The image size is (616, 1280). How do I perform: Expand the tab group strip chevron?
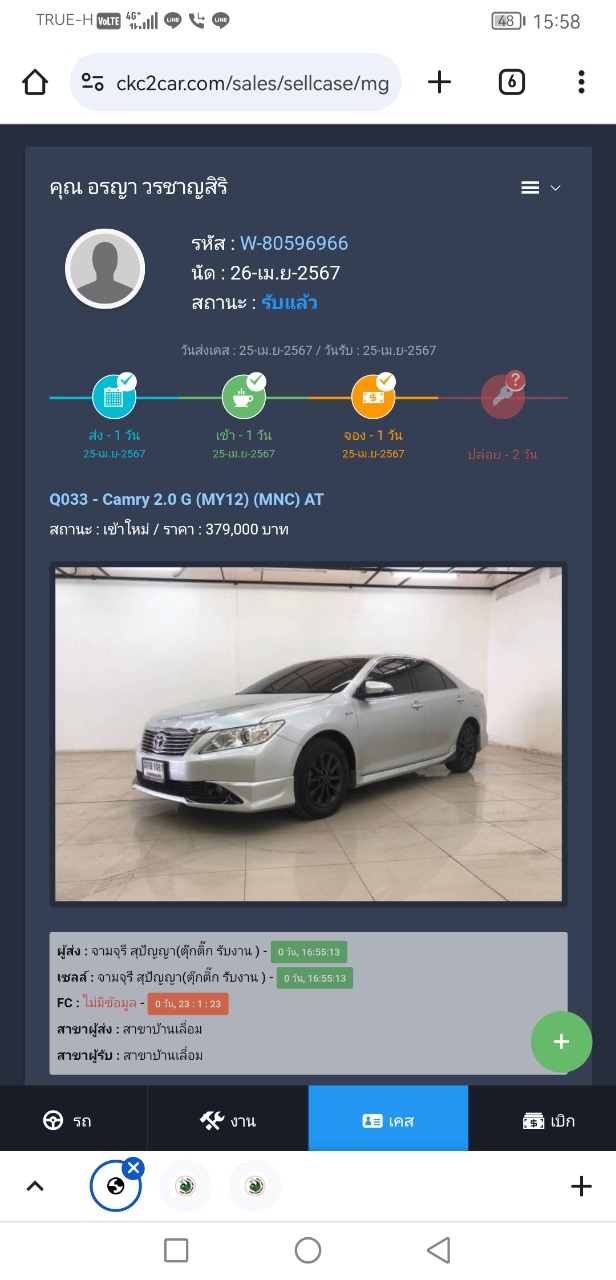coord(35,1187)
